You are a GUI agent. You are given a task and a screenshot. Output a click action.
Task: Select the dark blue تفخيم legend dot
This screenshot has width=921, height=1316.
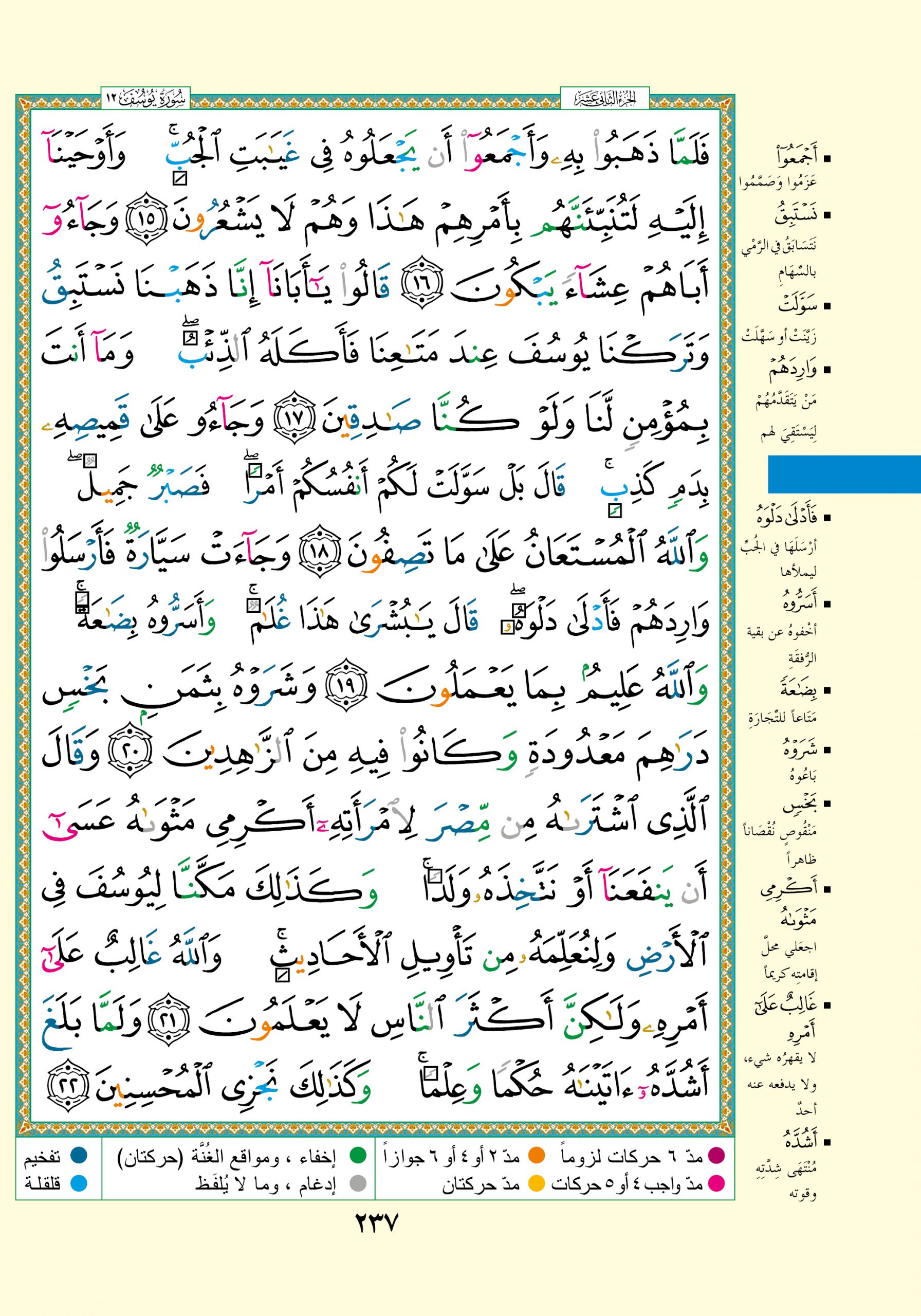pos(78,1156)
